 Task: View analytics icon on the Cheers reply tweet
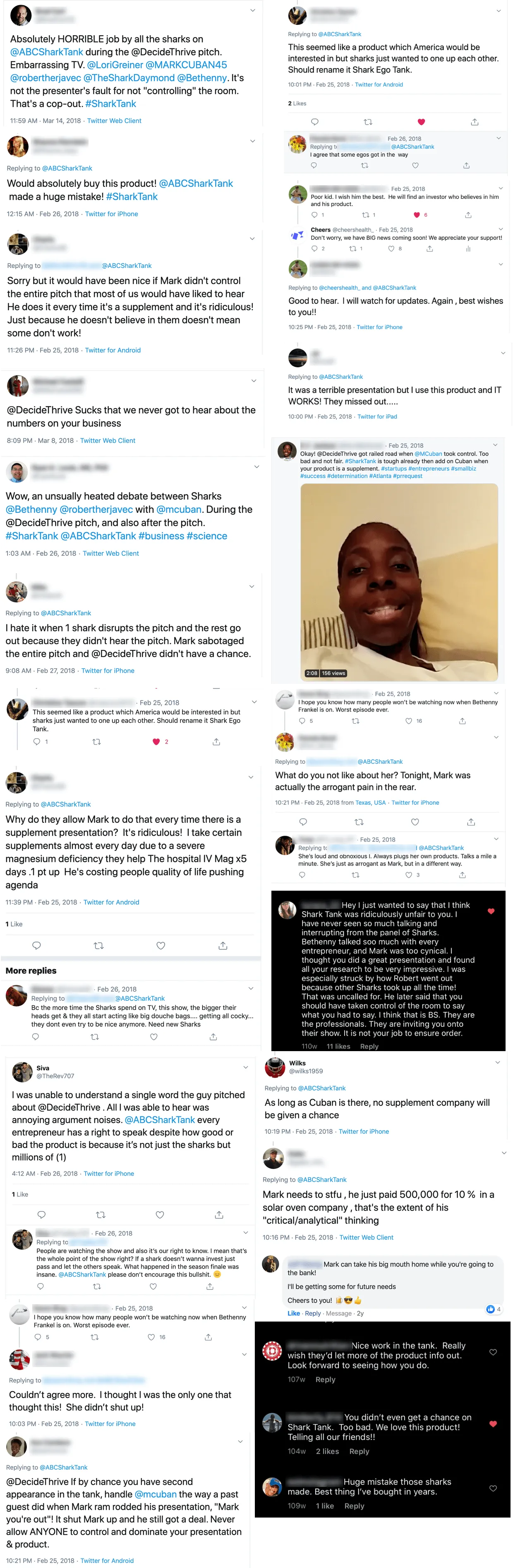[x=468, y=249]
